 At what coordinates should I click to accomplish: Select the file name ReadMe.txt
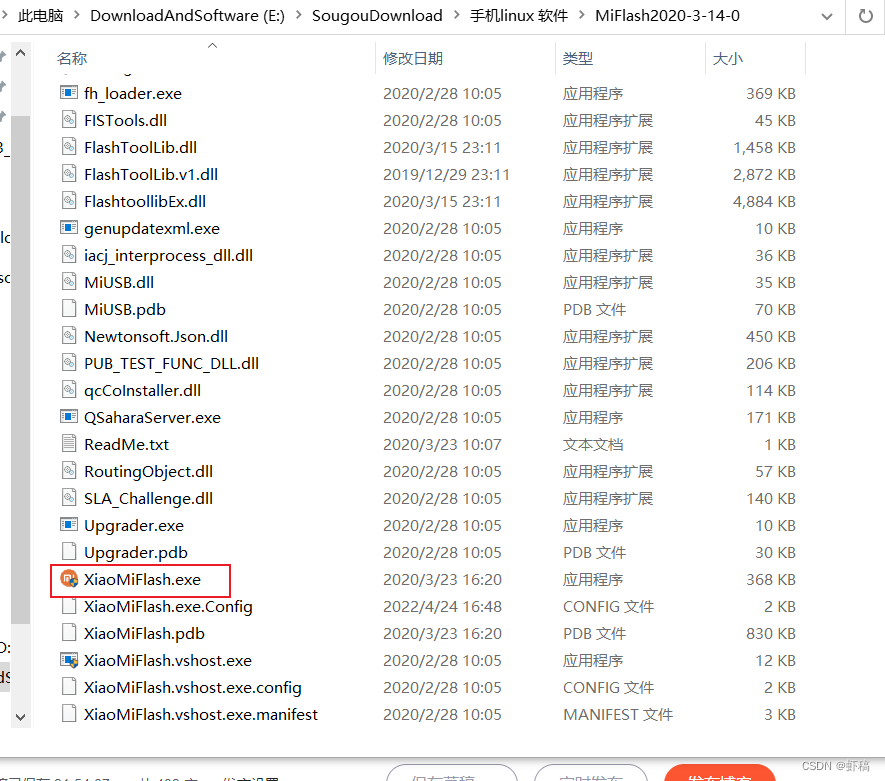tap(126, 445)
